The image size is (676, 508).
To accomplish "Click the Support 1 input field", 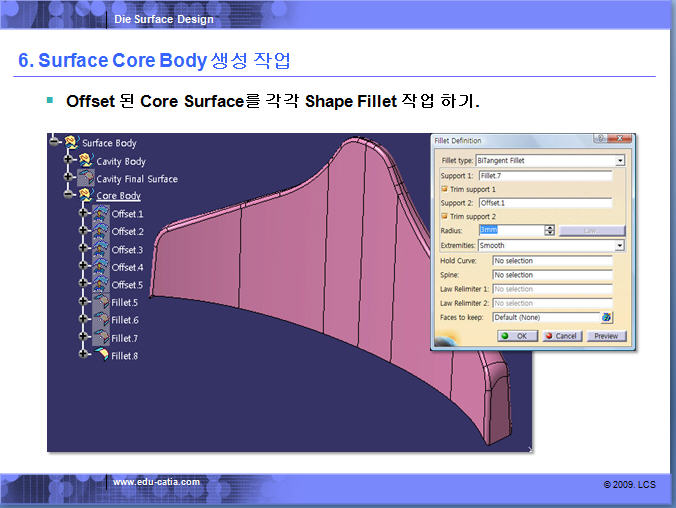I will click(x=551, y=175).
